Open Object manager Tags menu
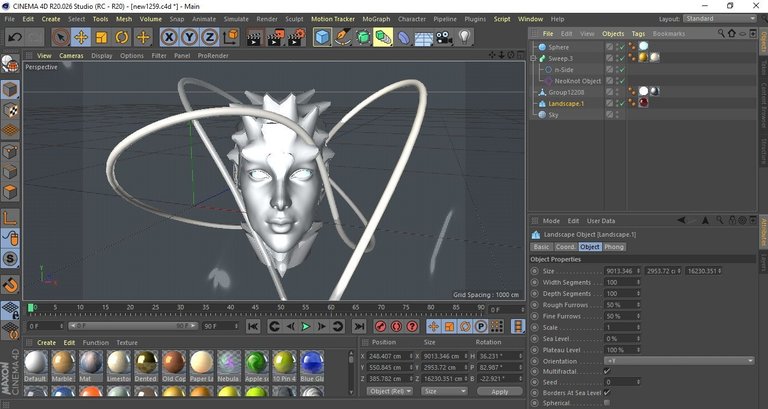 [x=638, y=34]
